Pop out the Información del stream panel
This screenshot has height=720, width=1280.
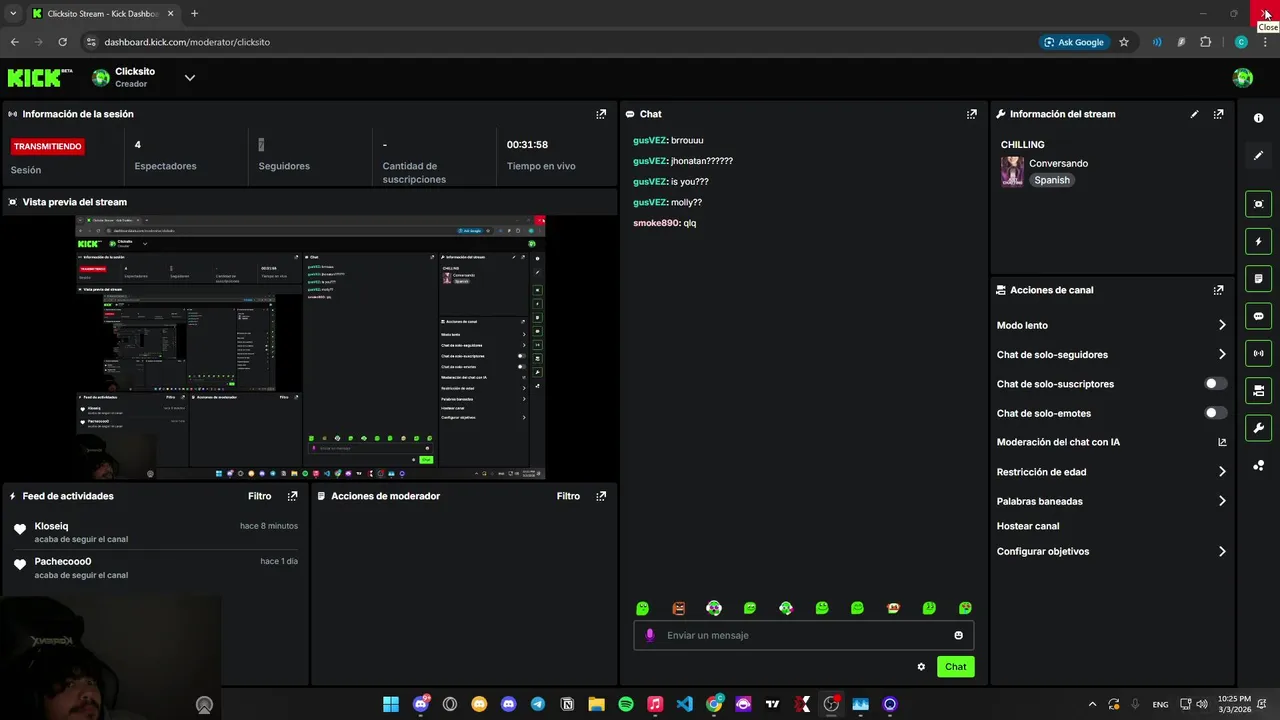tap(1218, 114)
